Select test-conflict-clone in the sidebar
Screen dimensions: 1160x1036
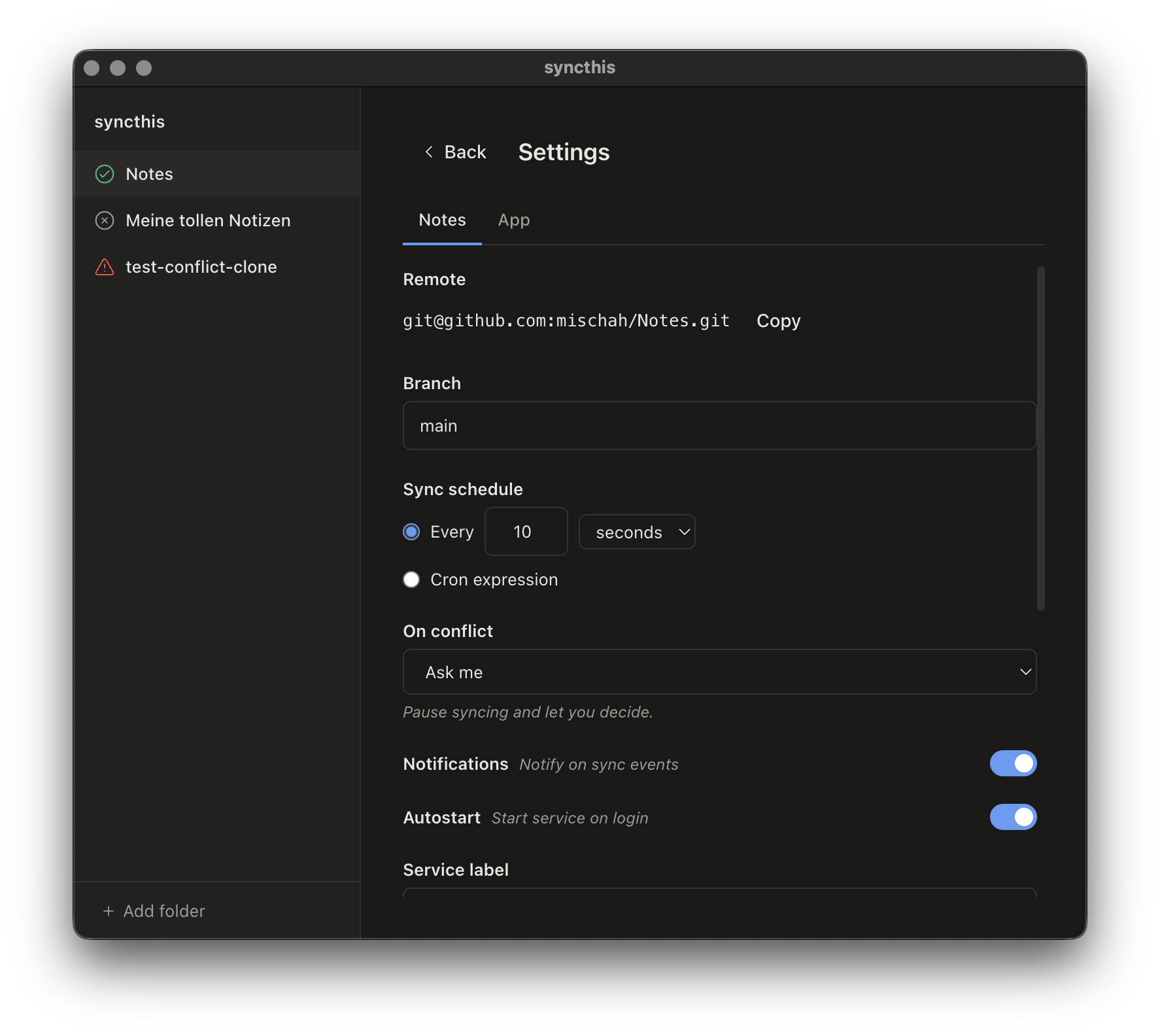click(201, 266)
